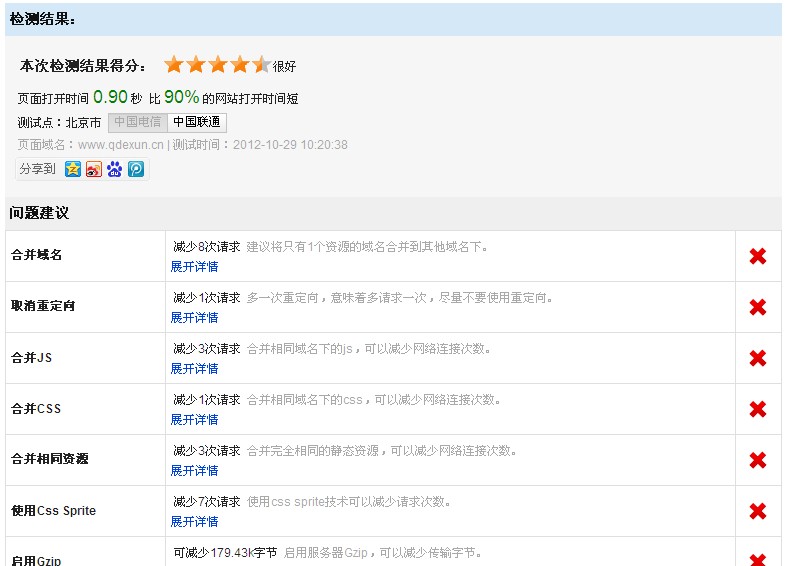Viewport: 789px width, 566px height.
Task: Click red X in 合并域名 row
Action: (x=757, y=256)
